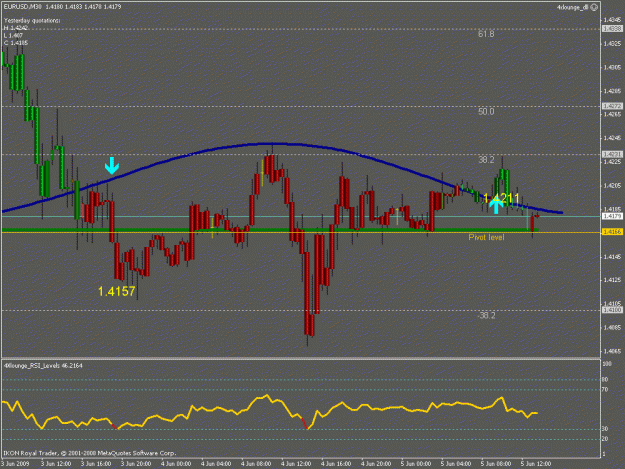Click the '4 Jun 00:00' time axis label
This screenshot has width=625, height=469.
(x=176, y=464)
